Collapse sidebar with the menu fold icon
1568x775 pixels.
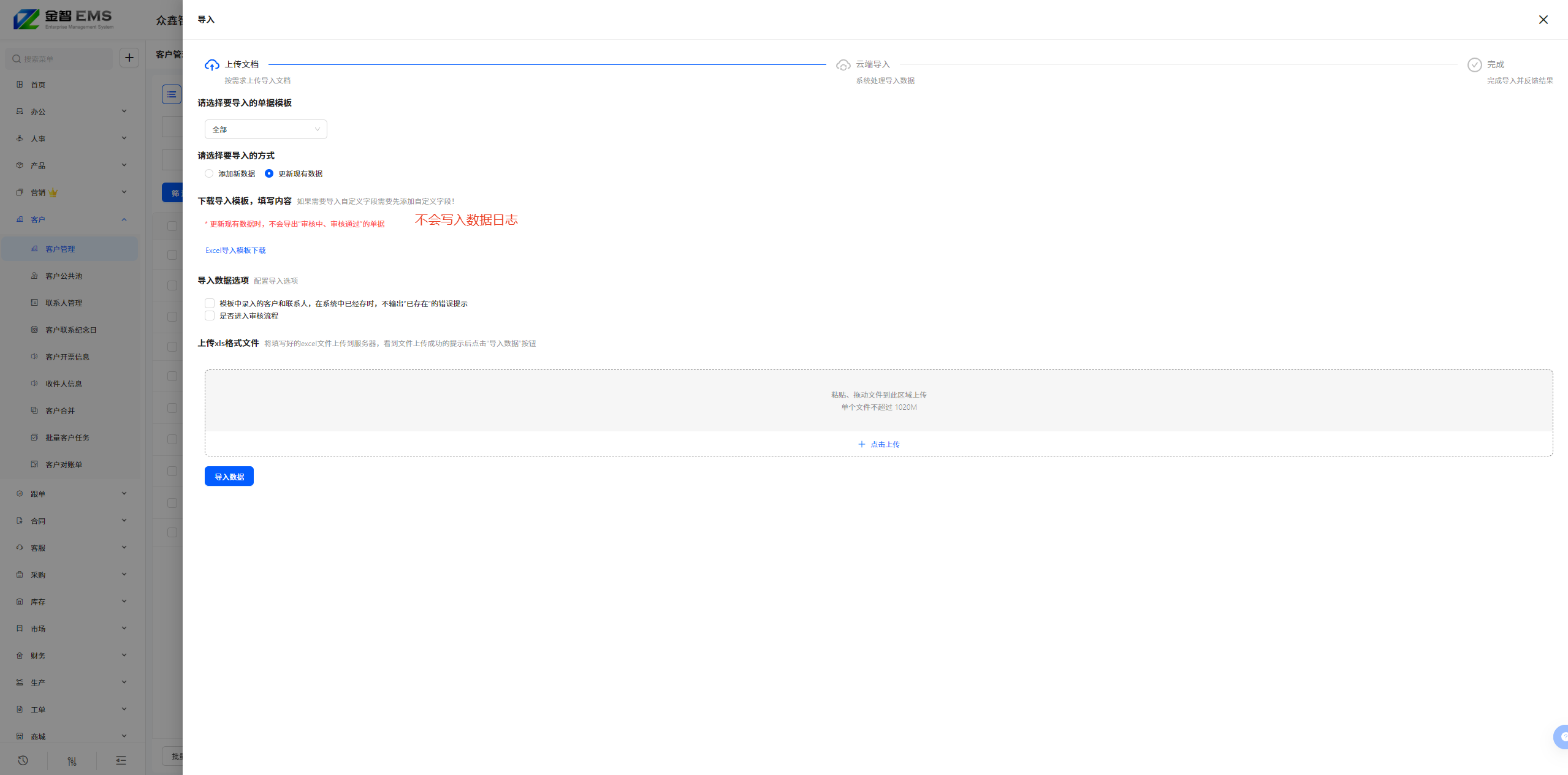(x=121, y=760)
